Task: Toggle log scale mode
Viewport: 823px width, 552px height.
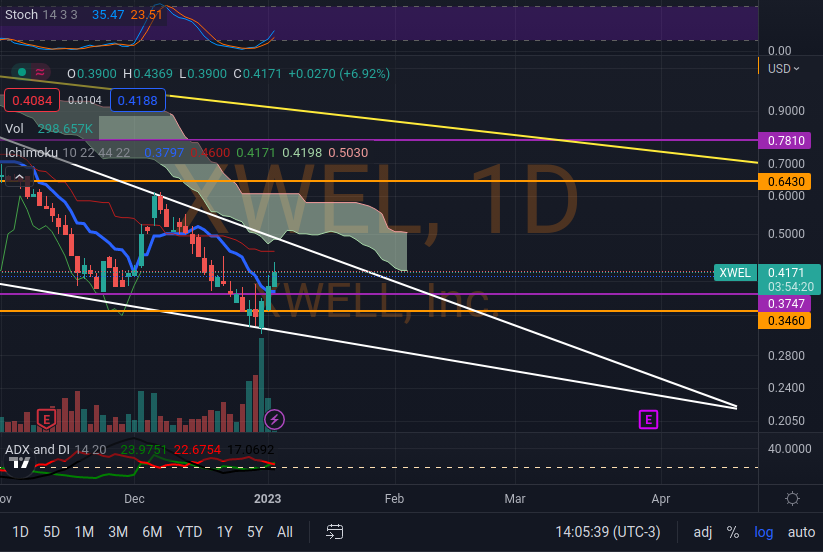Action: coord(764,532)
